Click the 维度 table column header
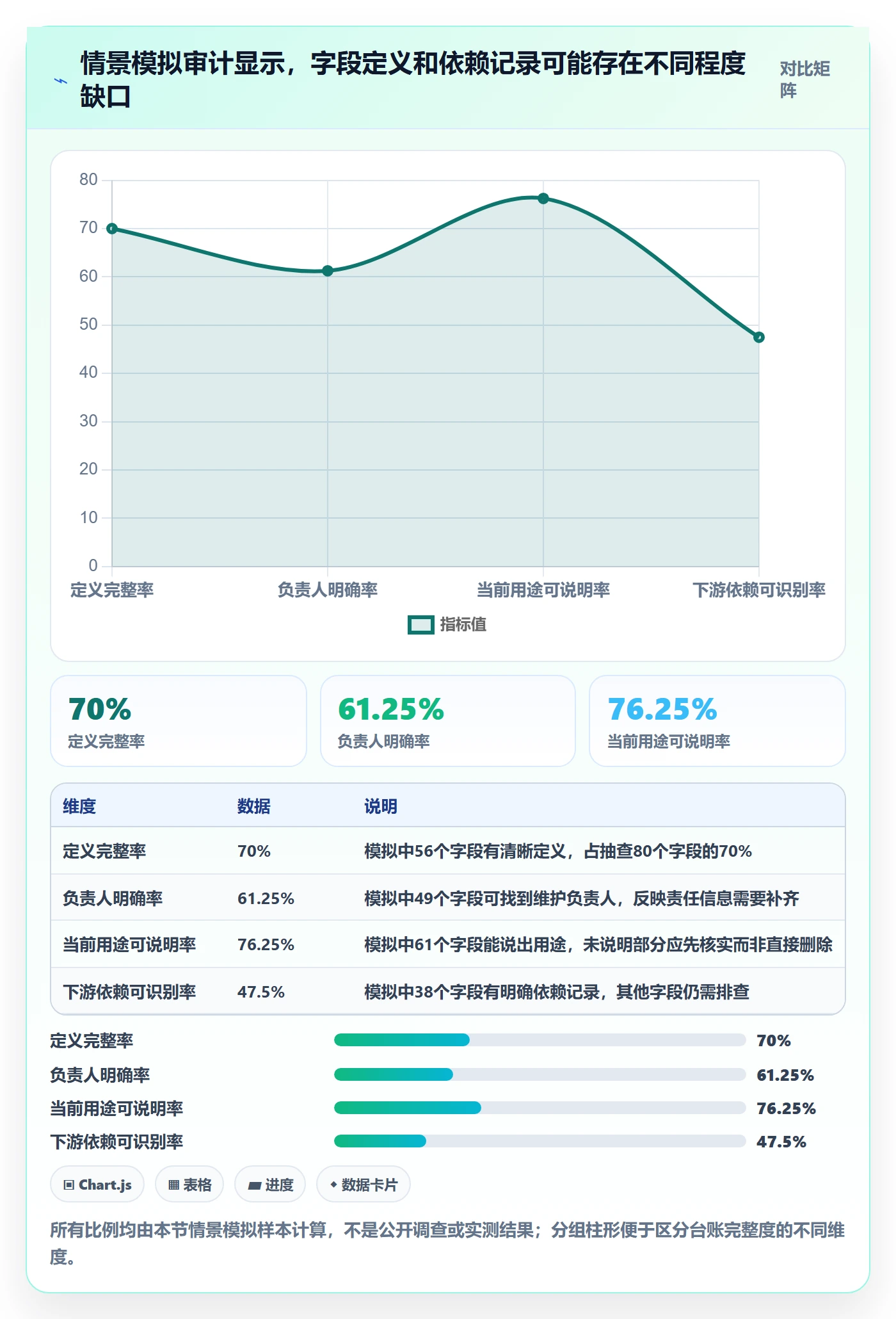Image resolution: width=896 pixels, height=1319 pixels. (79, 806)
